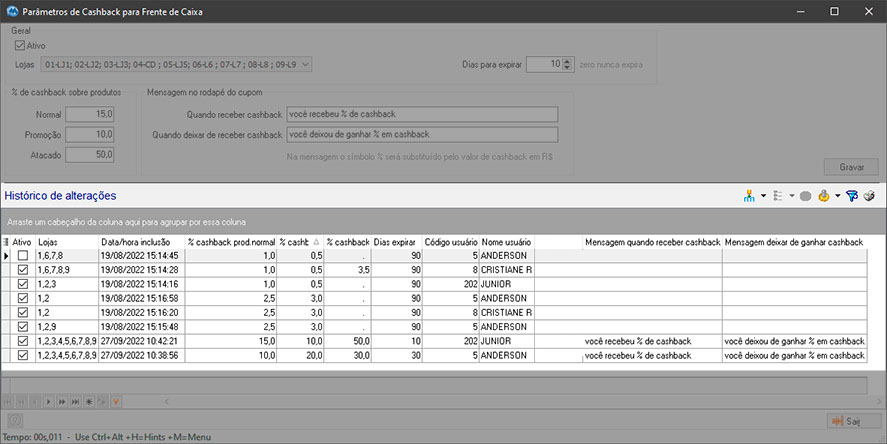Image resolution: width=887 pixels, height=444 pixels.
Task: Jump to next page in grid navigator
Action: pos(62,402)
